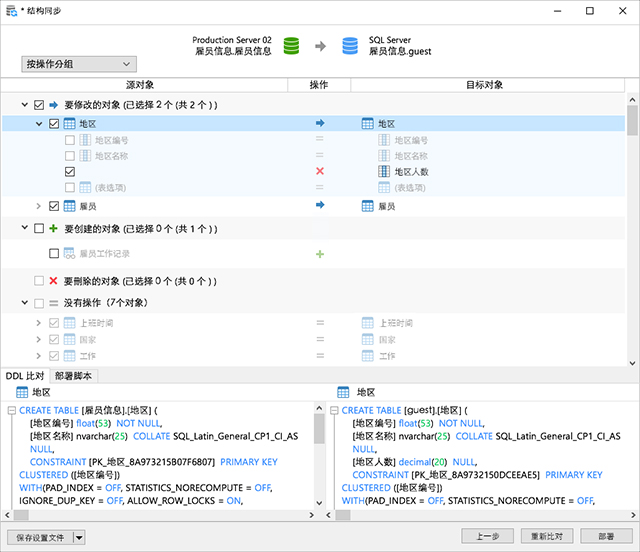
Task: Collapse the right CREATE TABLE code block
Action: [x=334, y=410]
